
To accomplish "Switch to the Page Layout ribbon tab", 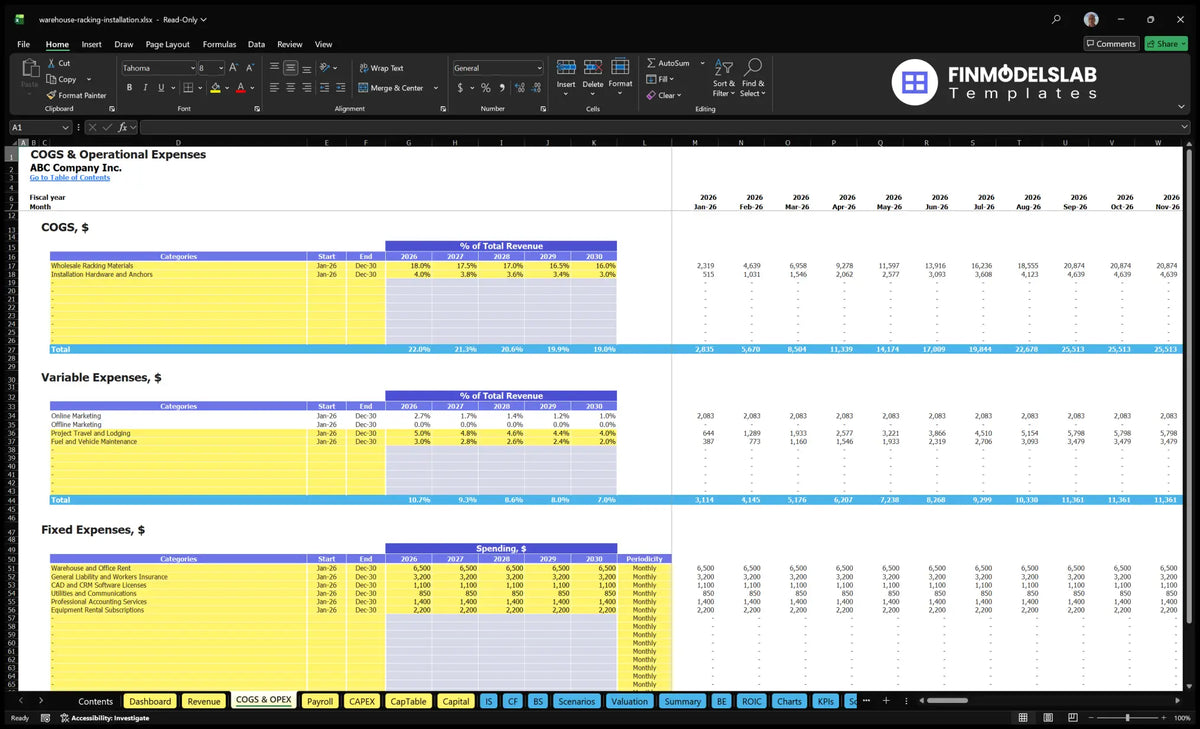I will [x=167, y=44].
